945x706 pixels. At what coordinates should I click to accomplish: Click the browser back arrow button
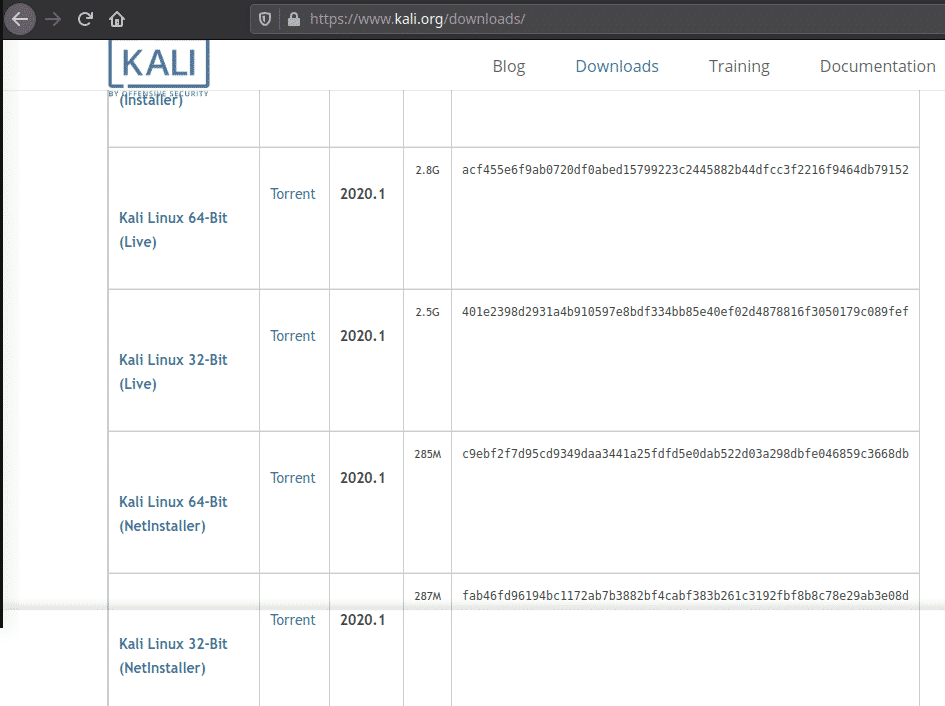[20, 19]
